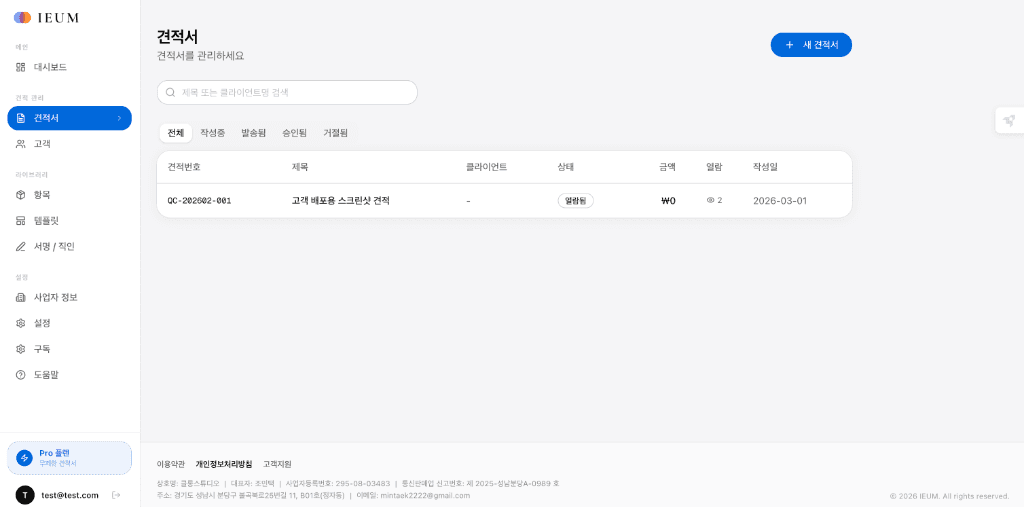Open 고객 from the sidebar
The width and height of the screenshot is (1024, 507).
coord(69,144)
